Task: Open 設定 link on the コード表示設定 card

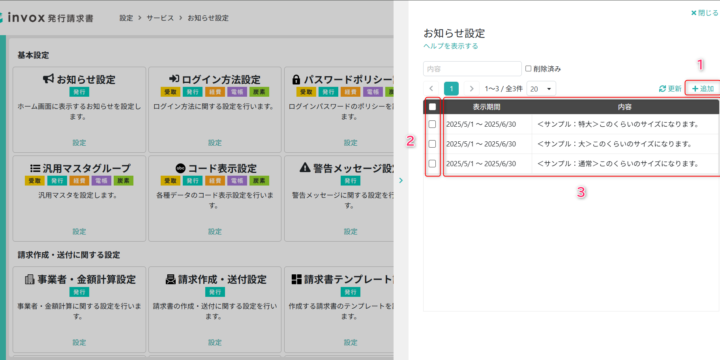Action: (x=215, y=231)
